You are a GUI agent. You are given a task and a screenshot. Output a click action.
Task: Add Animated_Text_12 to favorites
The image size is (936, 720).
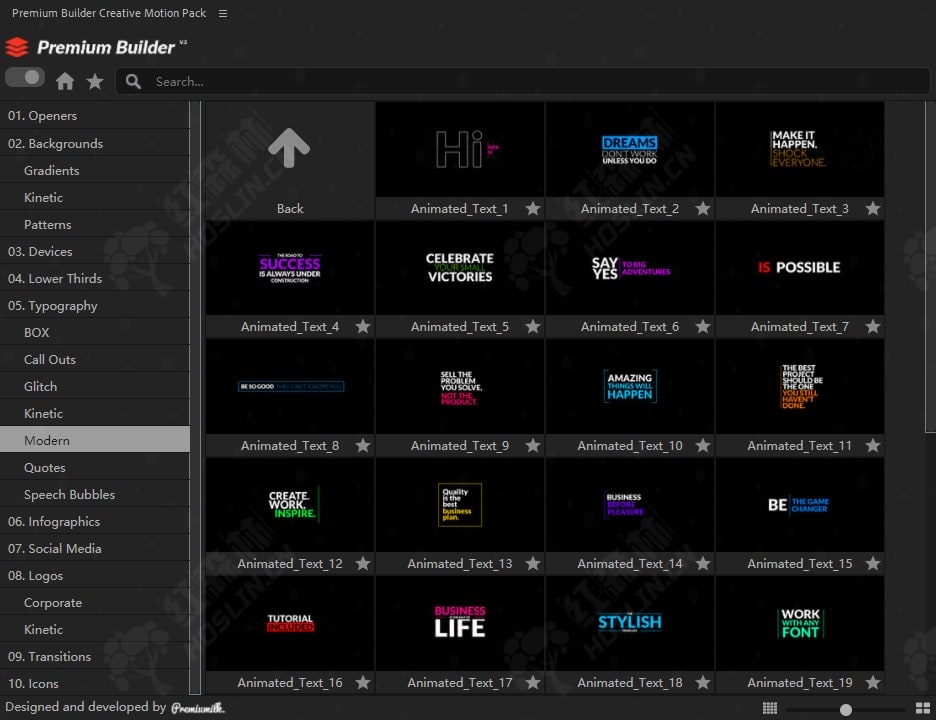363,564
